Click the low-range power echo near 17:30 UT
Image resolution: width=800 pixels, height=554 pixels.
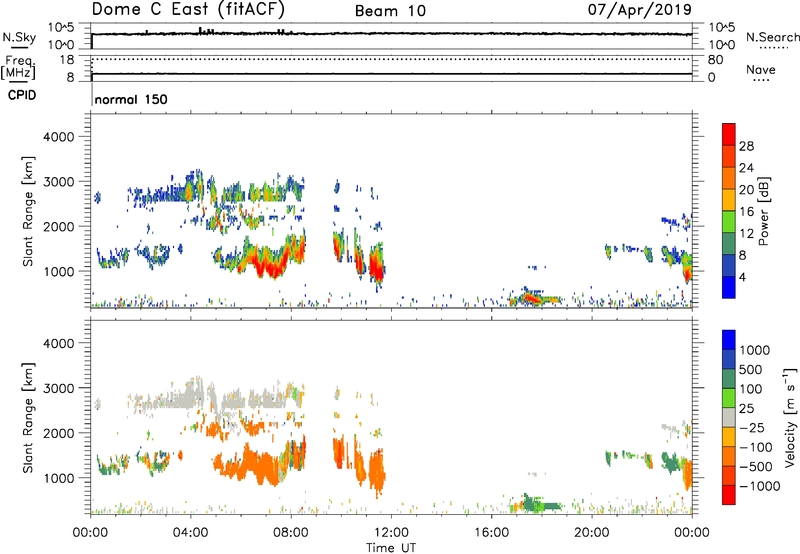click(x=533, y=297)
